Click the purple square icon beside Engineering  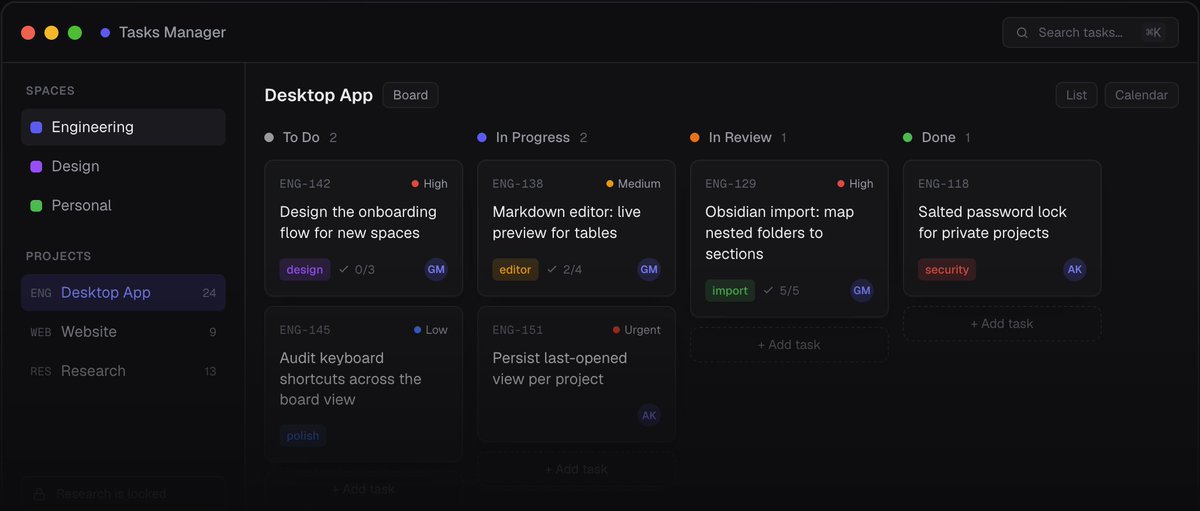pos(36,127)
